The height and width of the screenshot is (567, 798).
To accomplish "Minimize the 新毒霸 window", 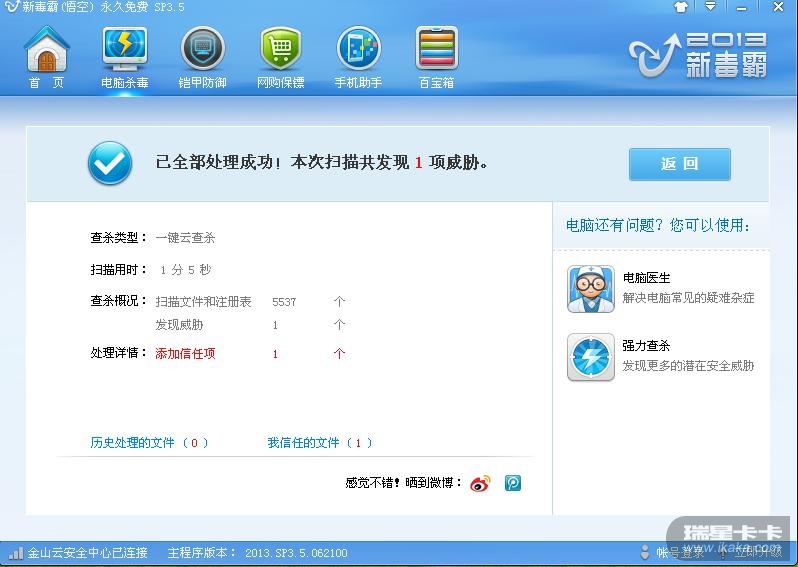I will point(742,7).
